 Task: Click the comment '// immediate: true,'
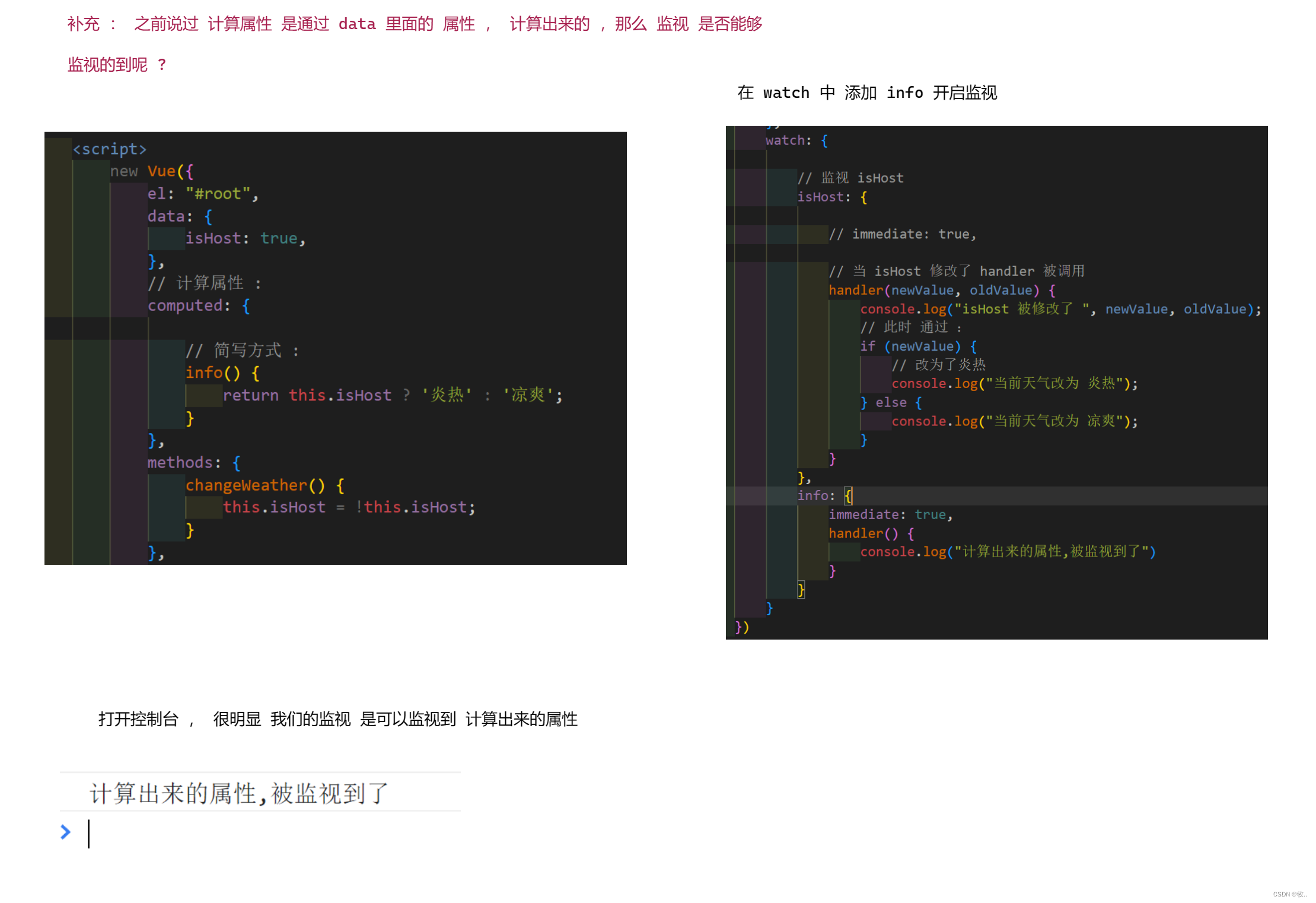[903, 234]
